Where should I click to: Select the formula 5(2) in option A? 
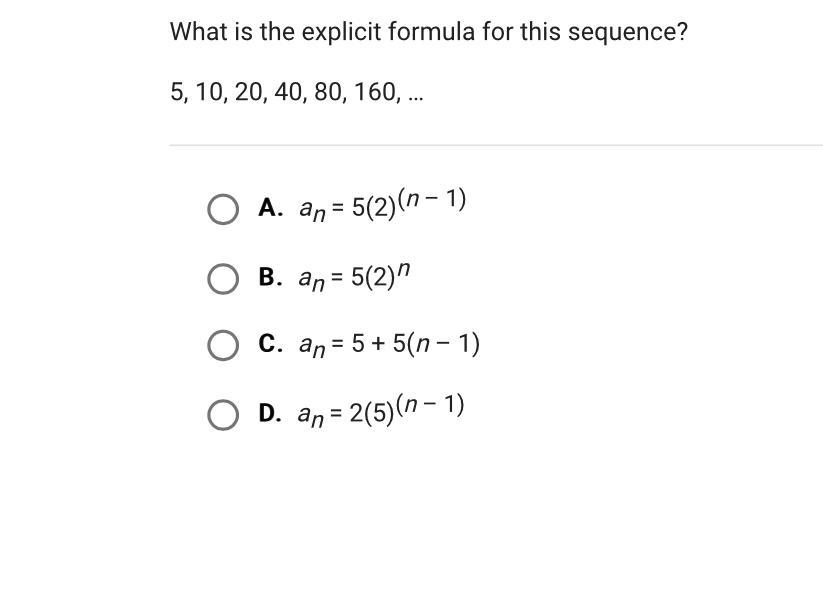pyautogui.click(x=373, y=208)
